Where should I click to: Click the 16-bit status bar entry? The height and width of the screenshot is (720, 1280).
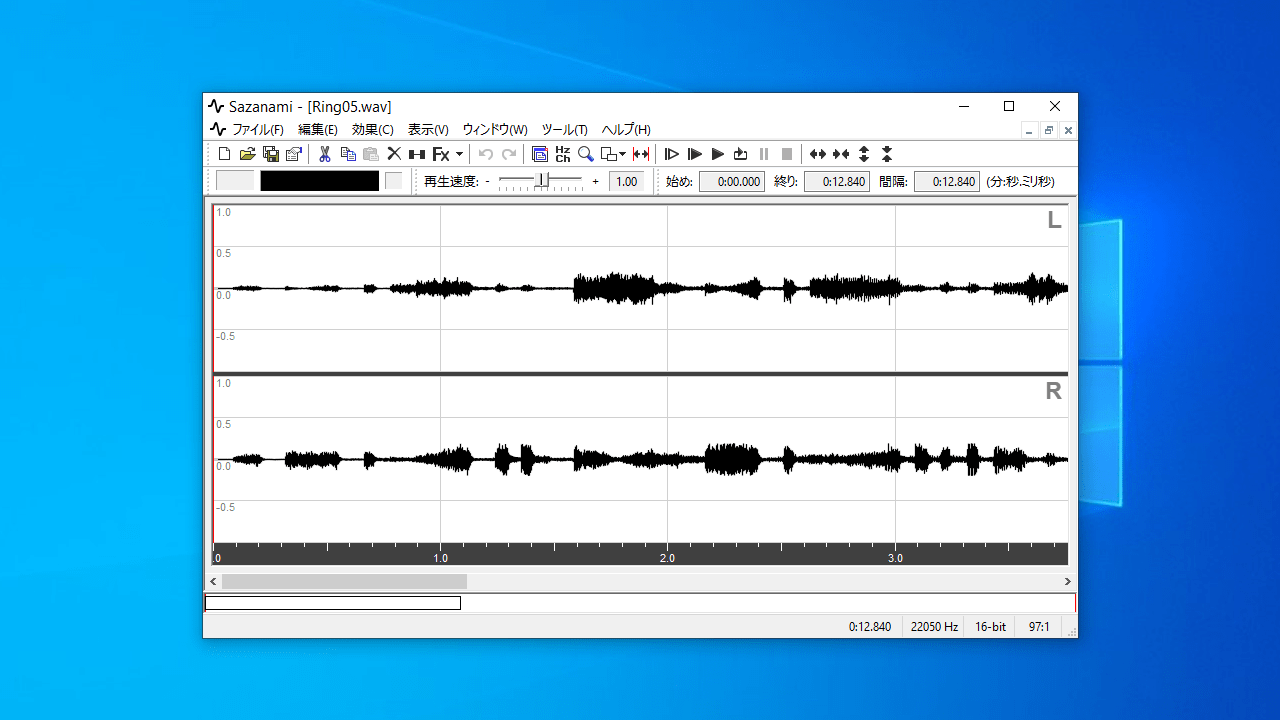[x=990, y=627]
